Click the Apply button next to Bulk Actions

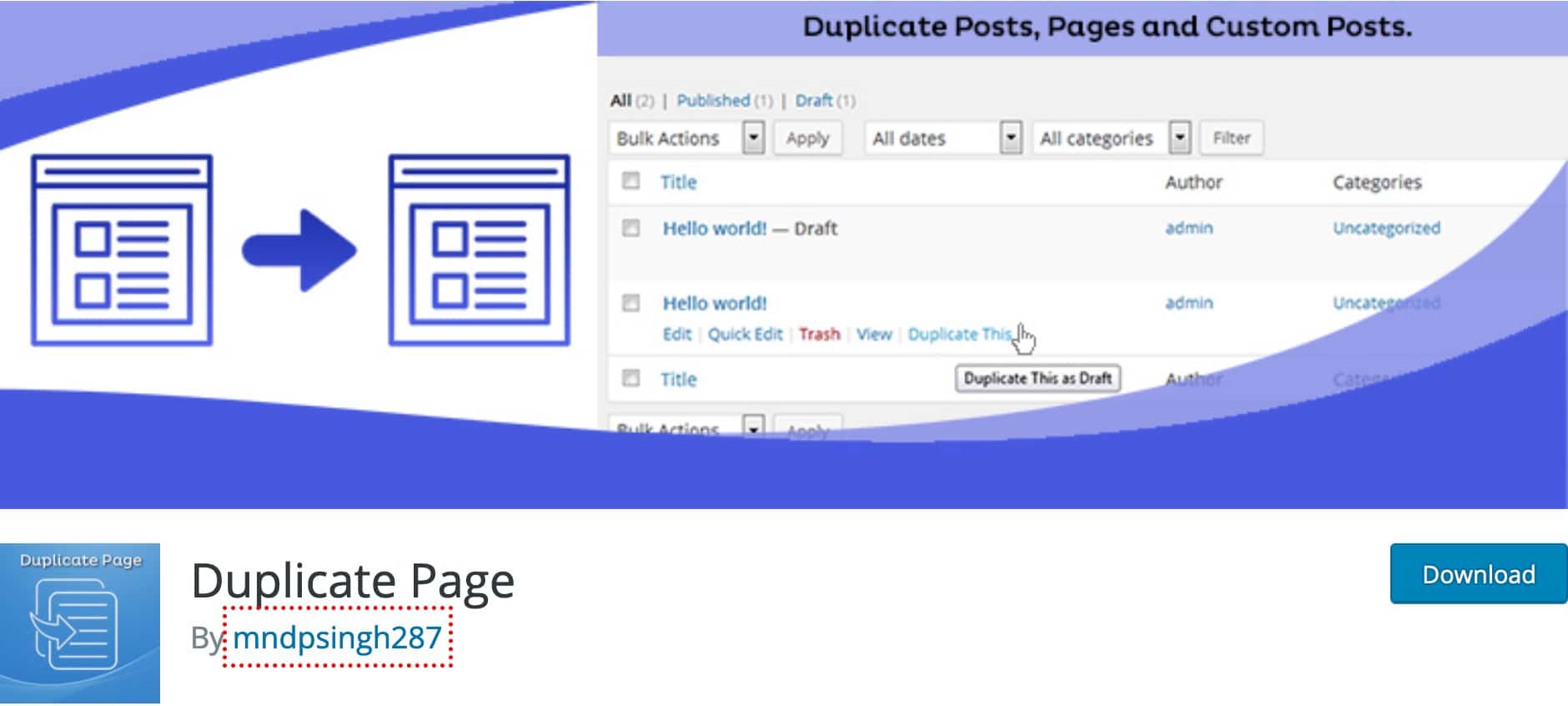click(807, 138)
